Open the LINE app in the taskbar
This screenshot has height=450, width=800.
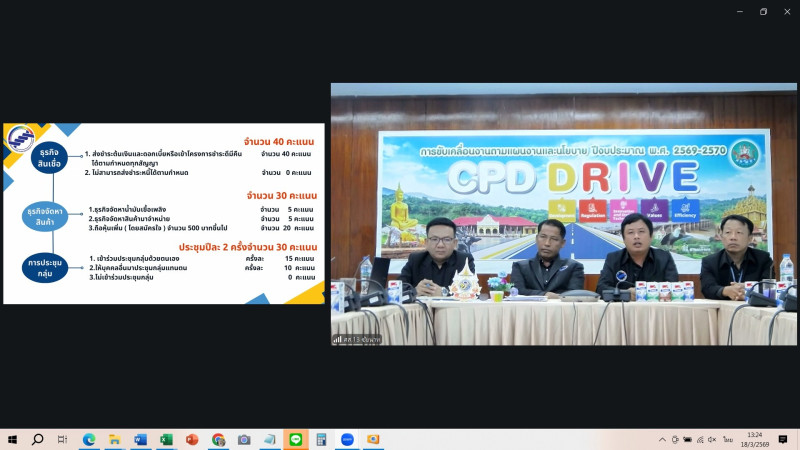point(295,439)
